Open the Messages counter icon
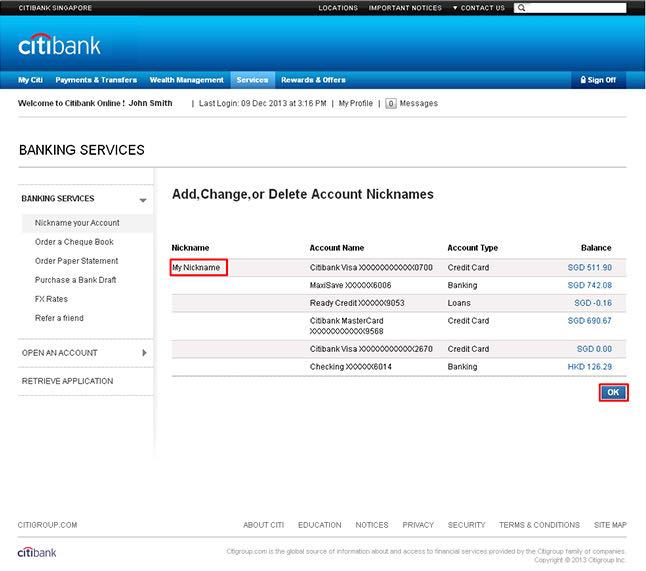 [390, 103]
